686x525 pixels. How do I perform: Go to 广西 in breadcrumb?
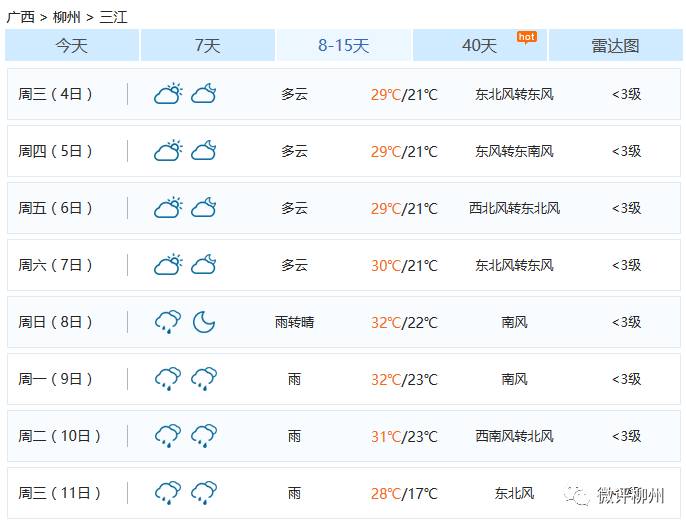pyautogui.click(x=21, y=17)
